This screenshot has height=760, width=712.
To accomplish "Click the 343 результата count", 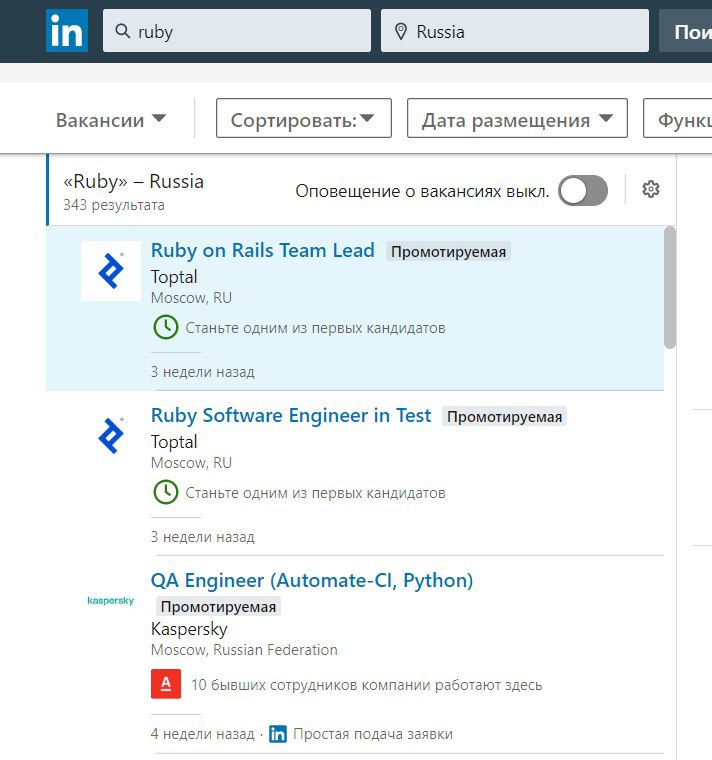I will pyautogui.click(x=114, y=205).
